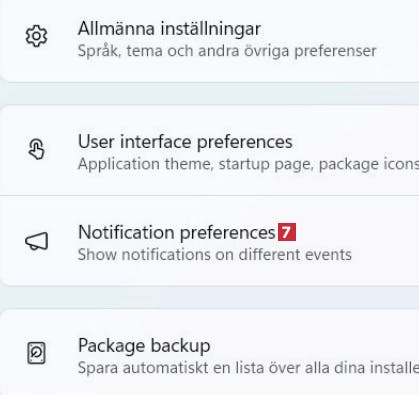Click the gear icon for Allmänna inställningar
Screen dimensions: 419x395
[x=36, y=36]
